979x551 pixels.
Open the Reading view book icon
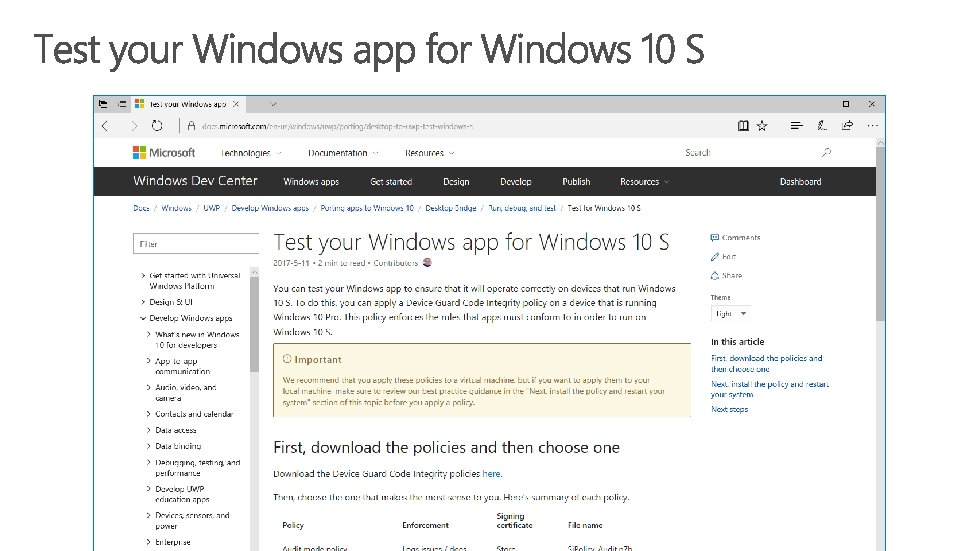[x=743, y=126]
